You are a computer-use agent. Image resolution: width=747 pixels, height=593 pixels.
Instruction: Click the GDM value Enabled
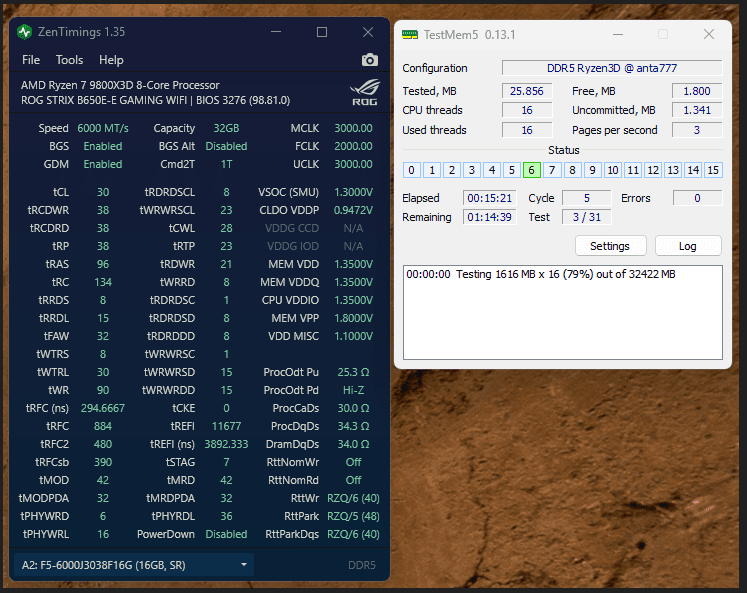click(x=103, y=164)
